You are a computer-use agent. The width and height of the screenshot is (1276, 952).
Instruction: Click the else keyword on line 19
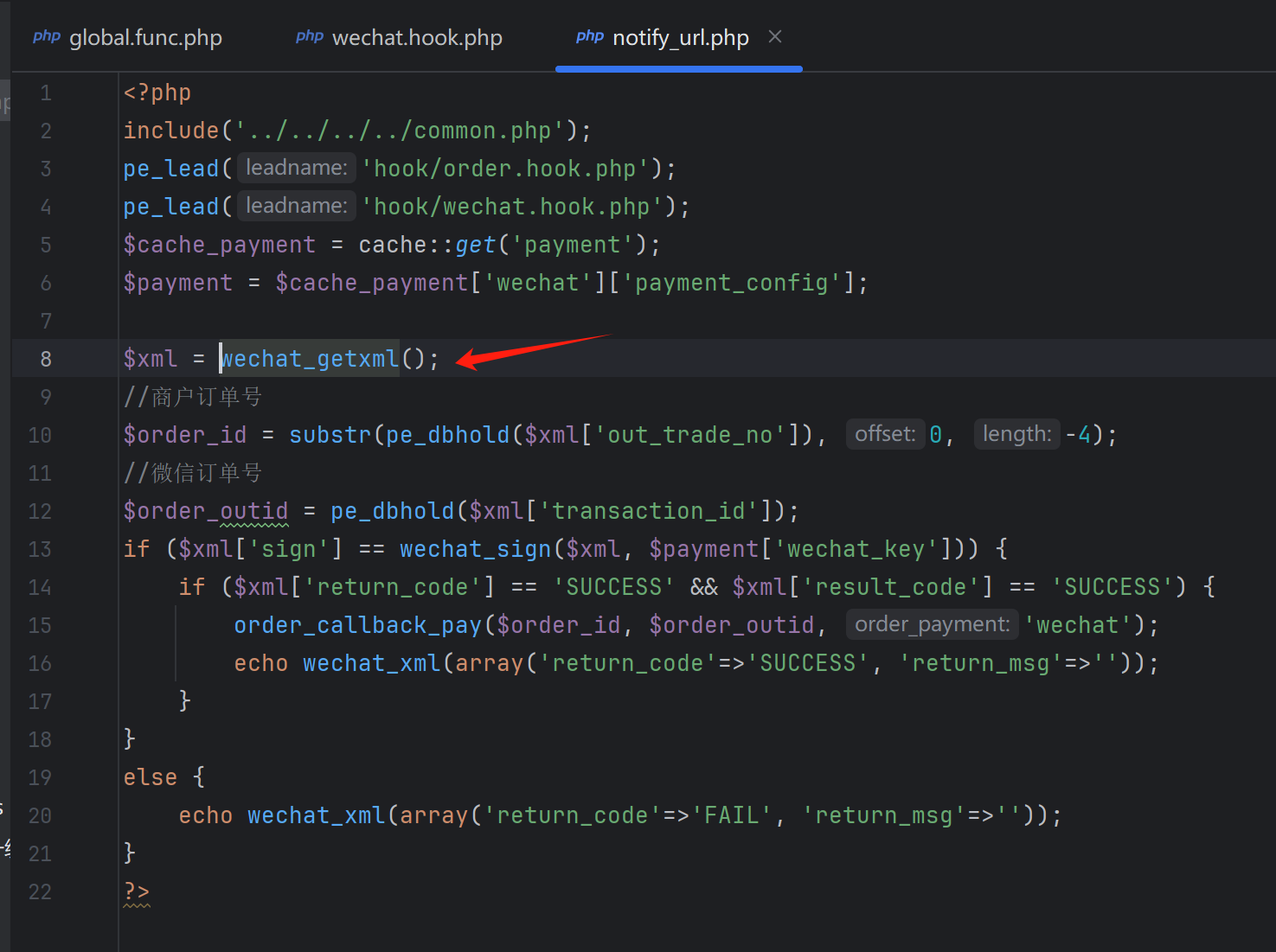pos(150,777)
